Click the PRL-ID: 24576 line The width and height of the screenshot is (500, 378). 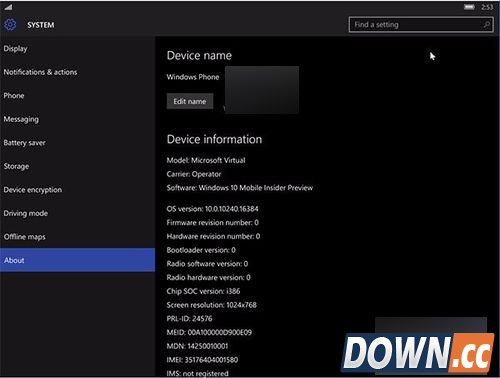coord(189,319)
